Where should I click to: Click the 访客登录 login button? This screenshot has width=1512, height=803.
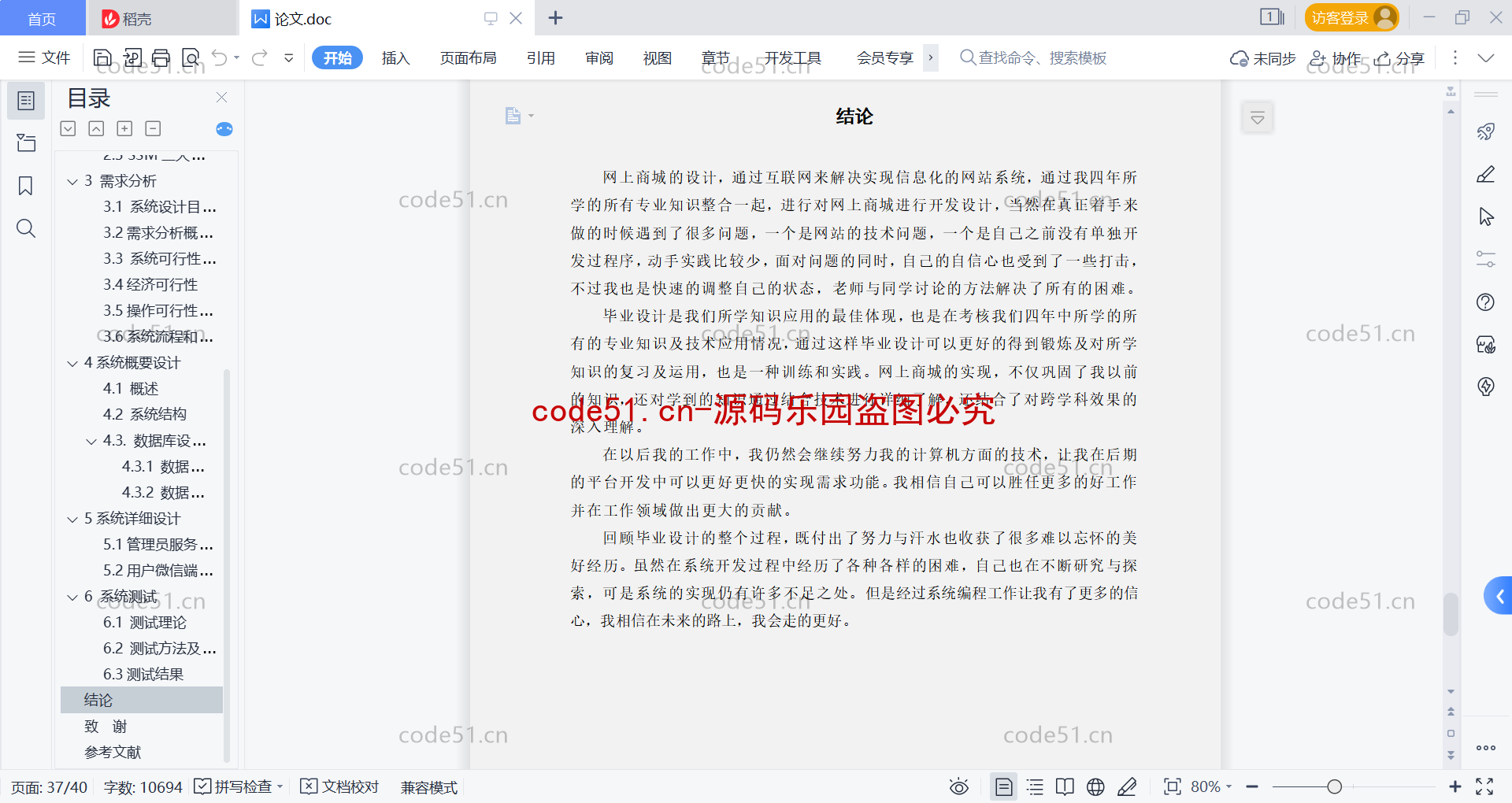point(1351,17)
